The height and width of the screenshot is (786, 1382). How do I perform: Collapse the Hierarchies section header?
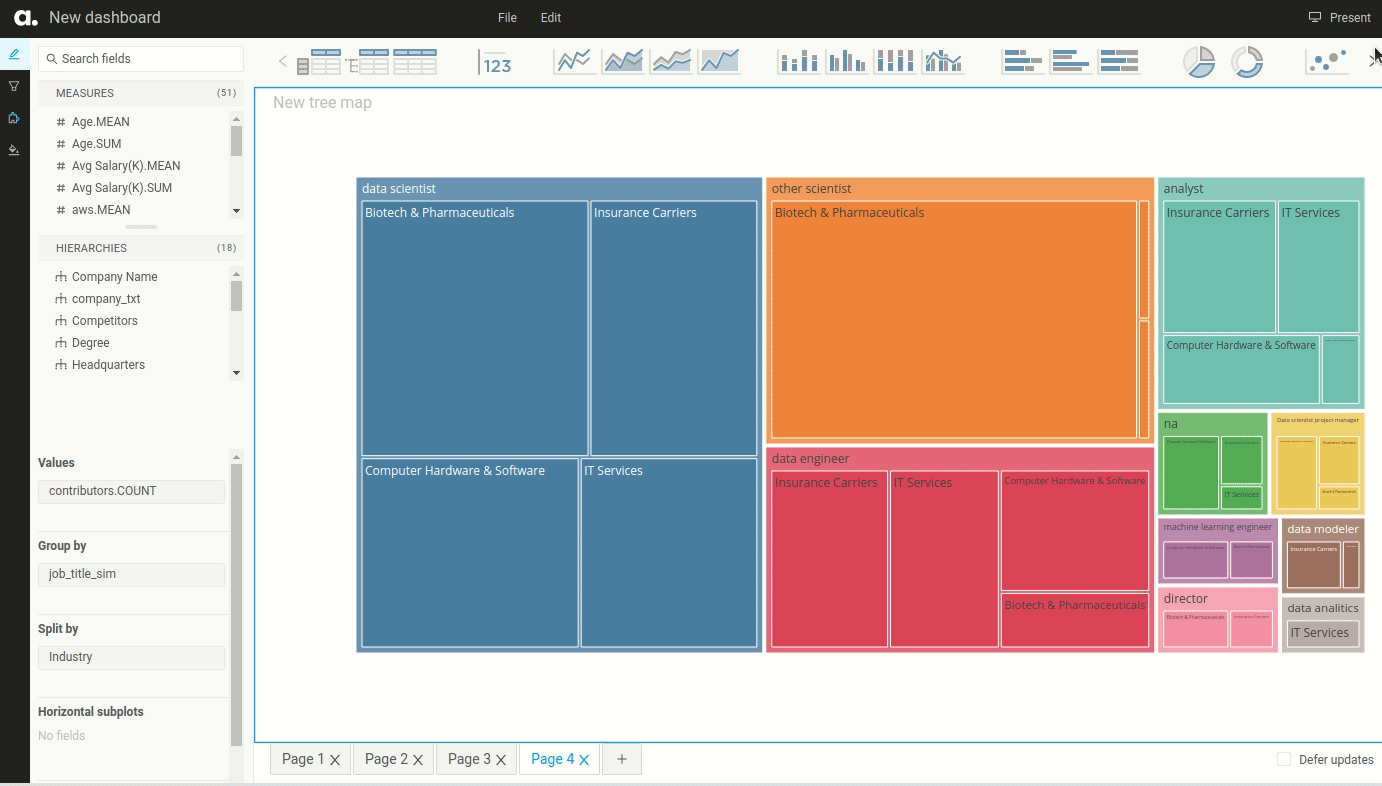(91, 248)
